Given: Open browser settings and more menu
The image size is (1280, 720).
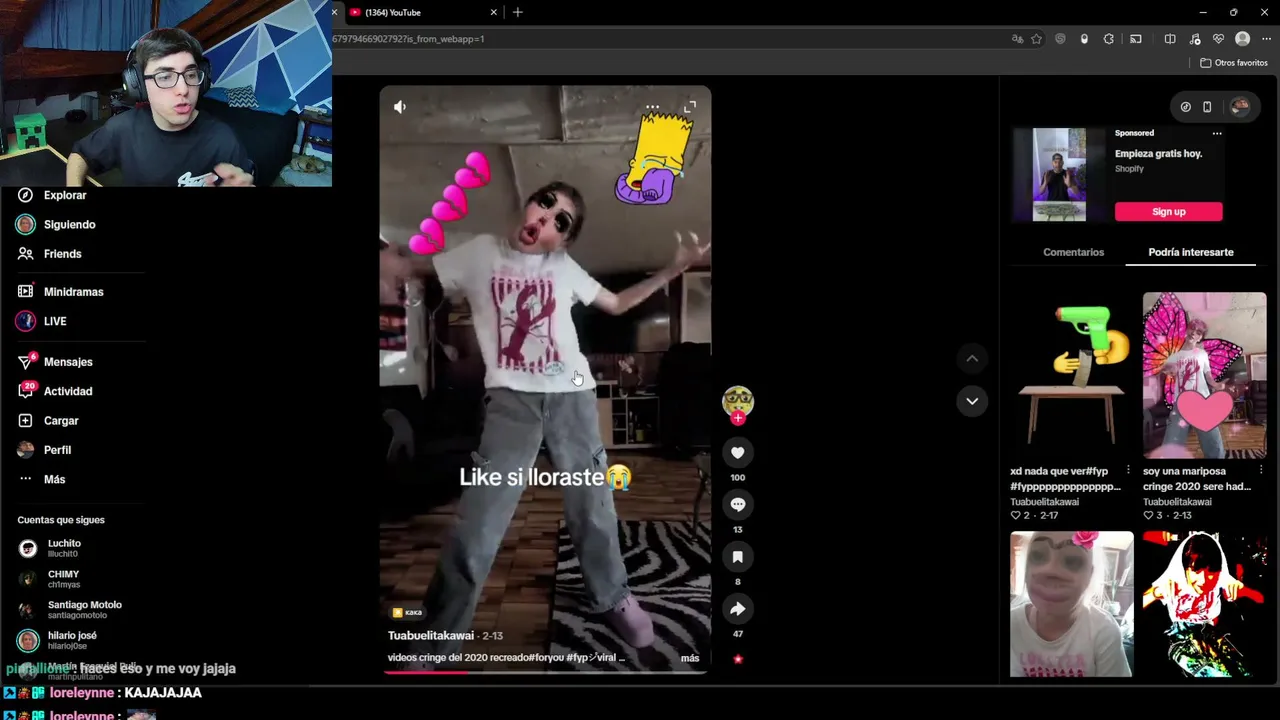Looking at the screenshot, I should coord(1266,39).
